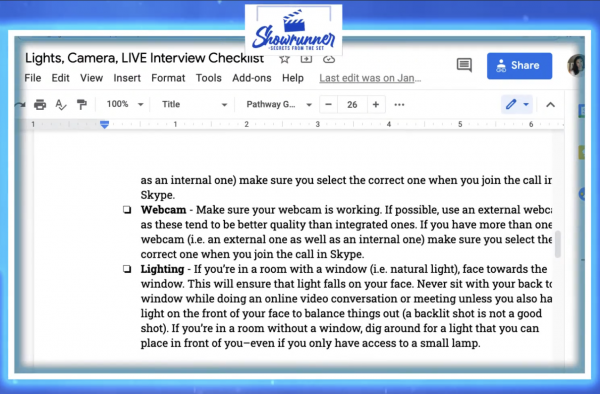
Task: Click the bold word Webcam
Action: click(163, 210)
